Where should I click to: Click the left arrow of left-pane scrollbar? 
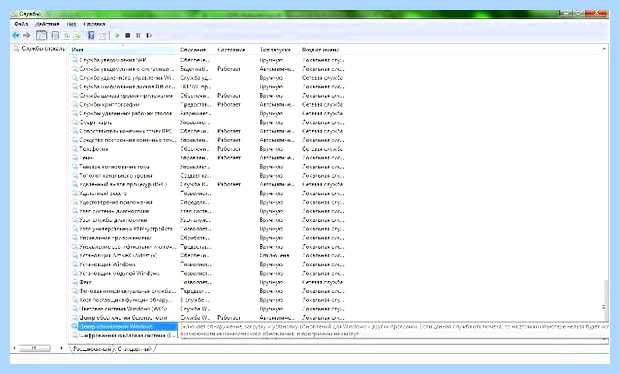15,348
